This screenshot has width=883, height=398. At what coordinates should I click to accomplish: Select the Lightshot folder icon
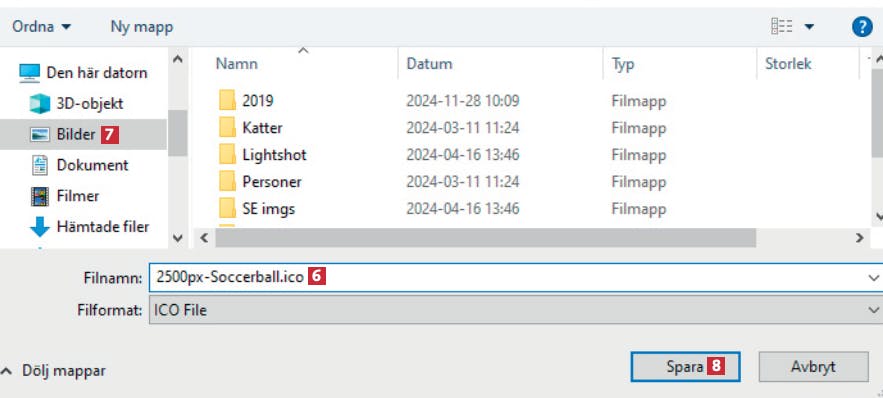[228, 154]
